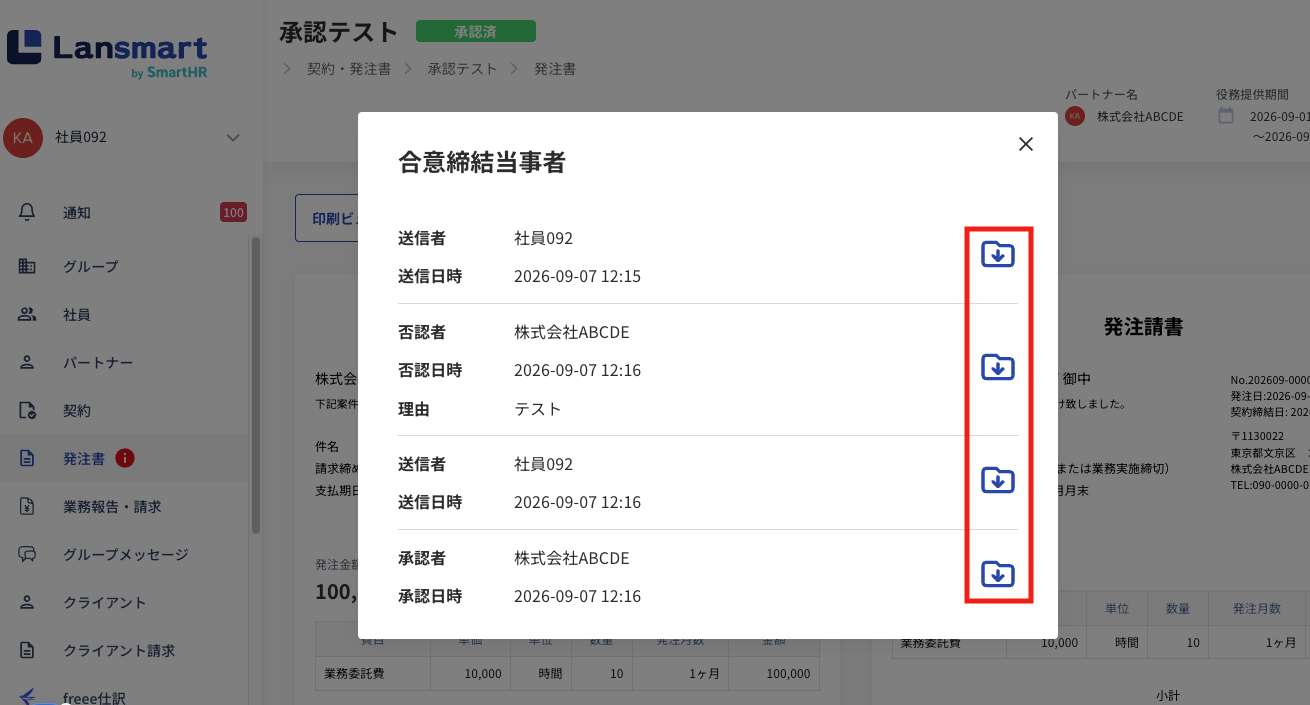
Task: Click the Lansmart logo
Action: pyautogui.click(x=107, y=53)
